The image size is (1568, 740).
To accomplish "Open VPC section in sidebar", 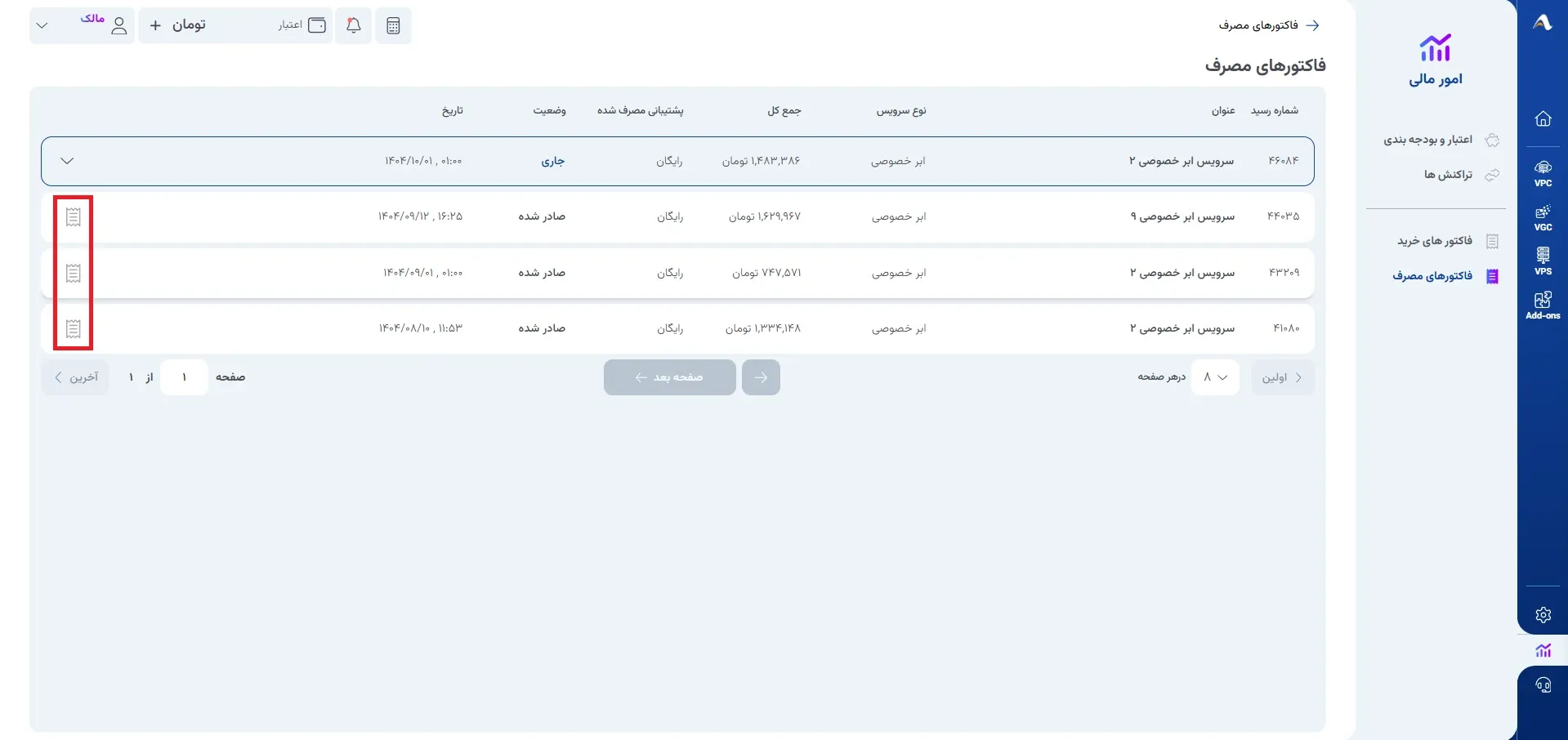I will (x=1543, y=173).
